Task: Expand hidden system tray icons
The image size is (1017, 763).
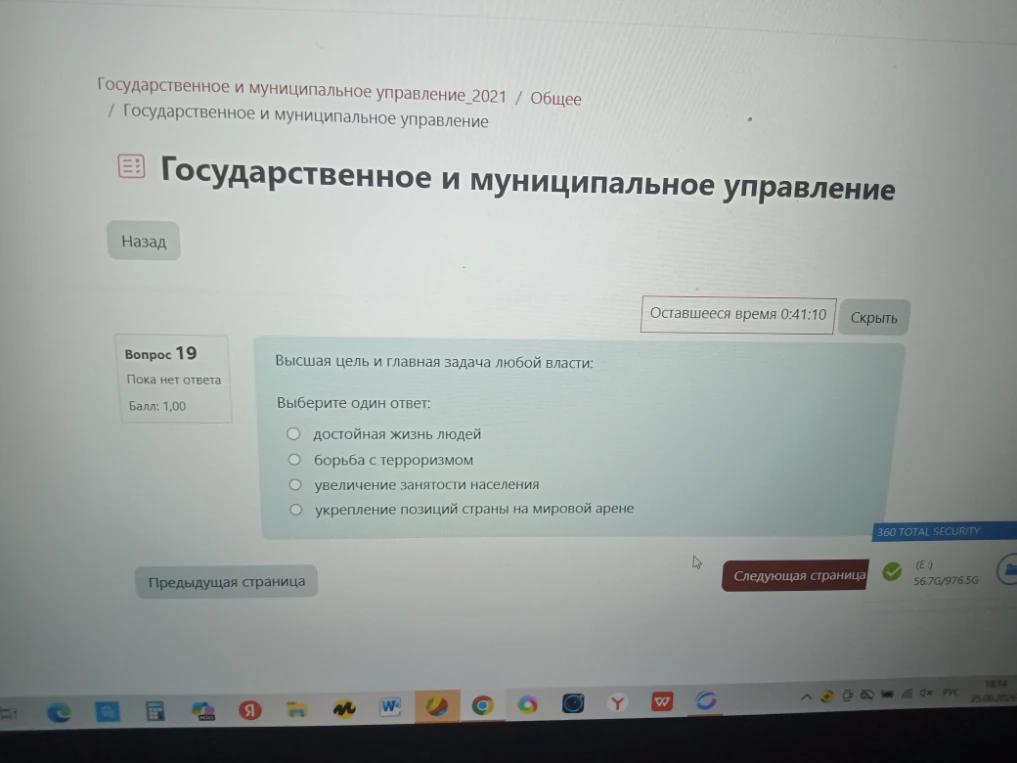Action: (x=806, y=697)
